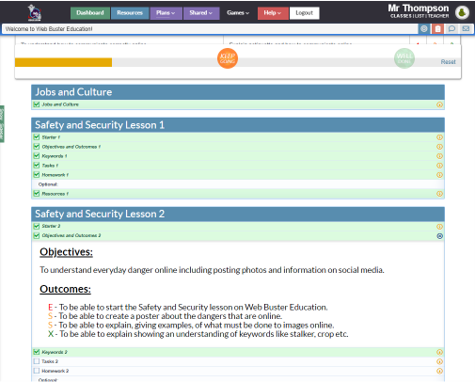Expand the Resources 1 row arrow
The height and width of the screenshot is (383, 475).
440,194
